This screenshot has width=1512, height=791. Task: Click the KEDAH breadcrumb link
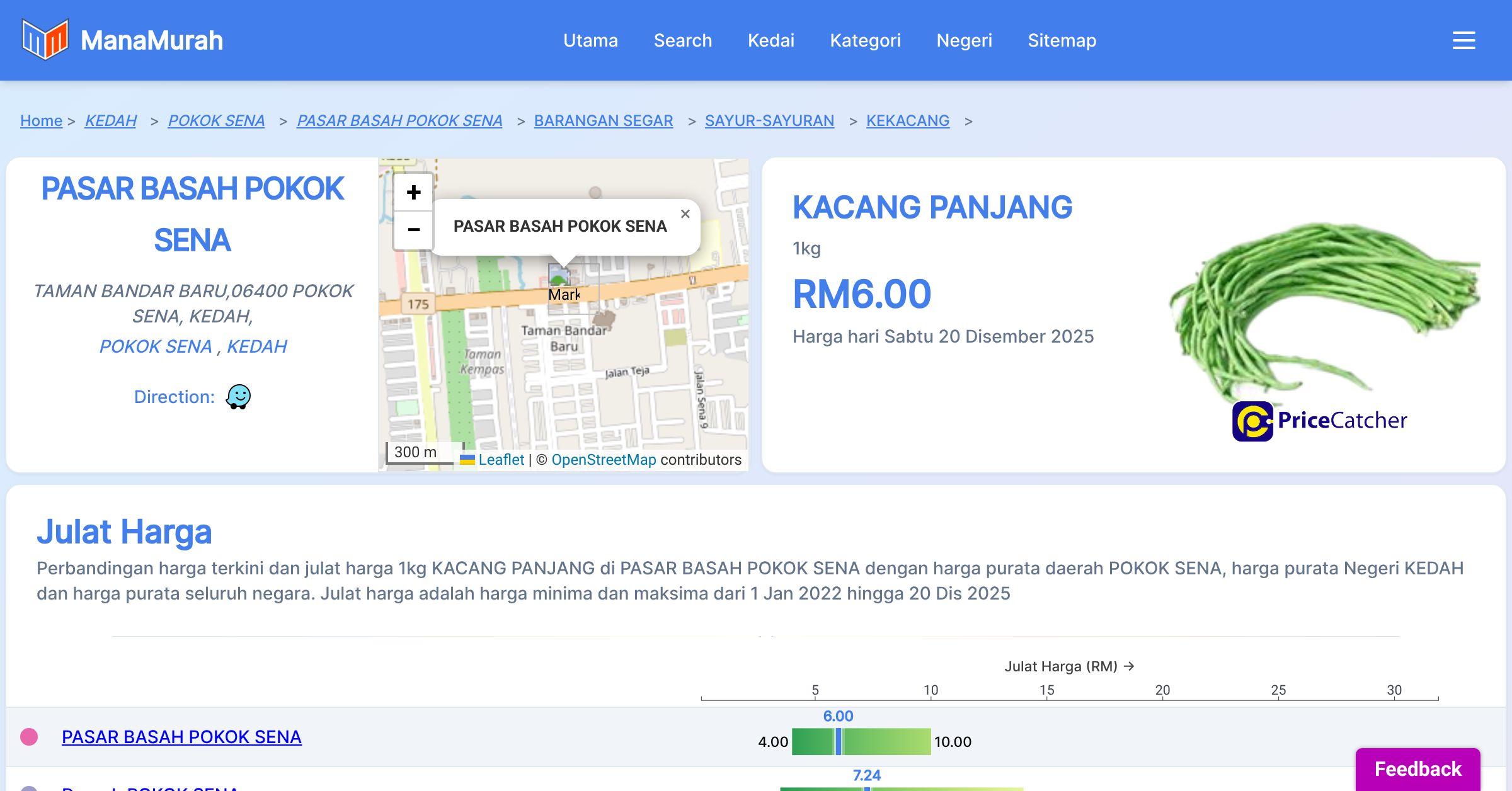[111, 120]
